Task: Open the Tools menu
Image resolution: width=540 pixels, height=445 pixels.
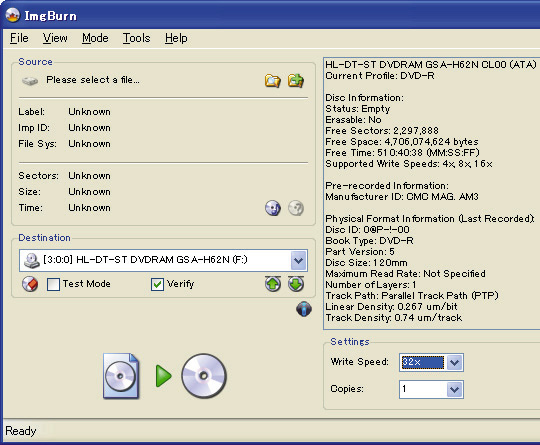Action: [137, 38]
